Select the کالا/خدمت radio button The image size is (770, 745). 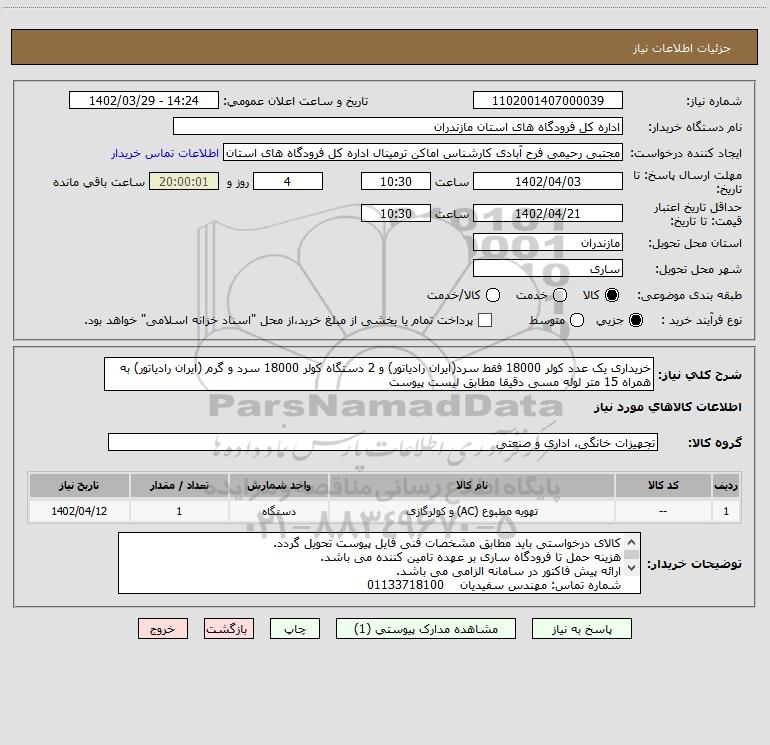(x=493, y=295)
